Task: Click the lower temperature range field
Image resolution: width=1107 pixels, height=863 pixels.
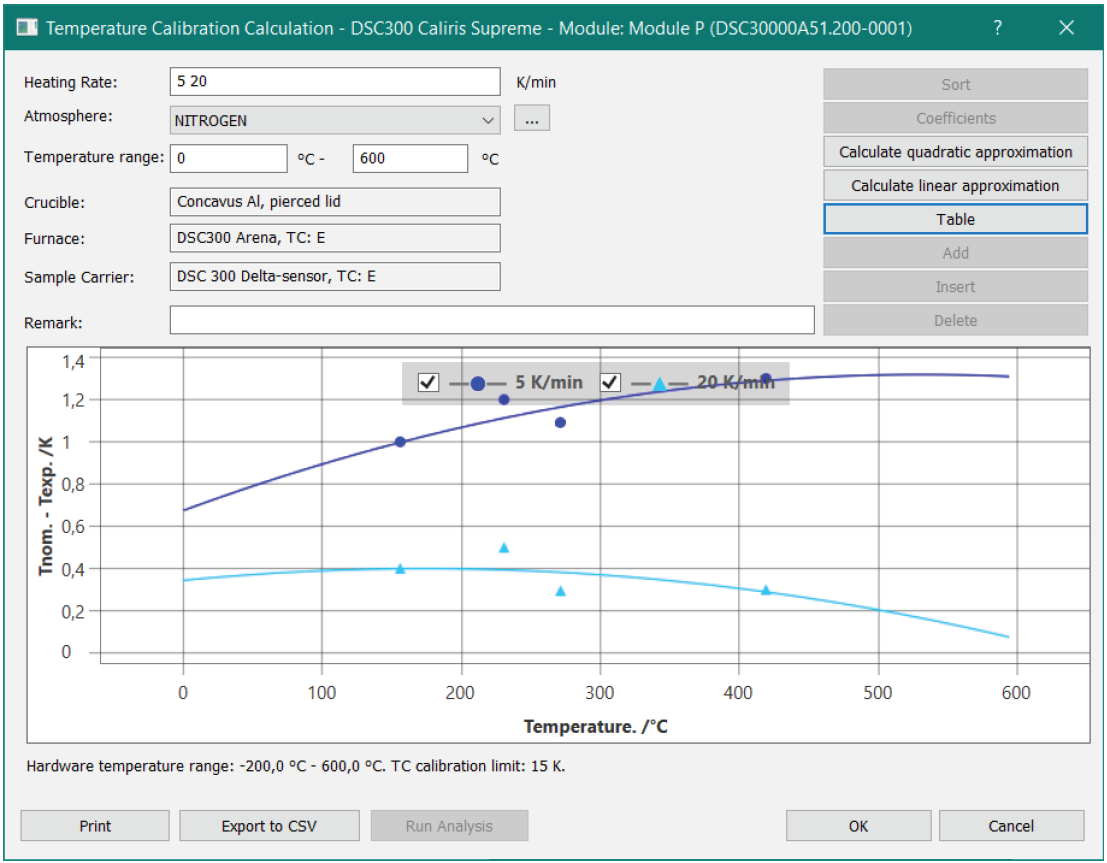Action: [229, 159]
